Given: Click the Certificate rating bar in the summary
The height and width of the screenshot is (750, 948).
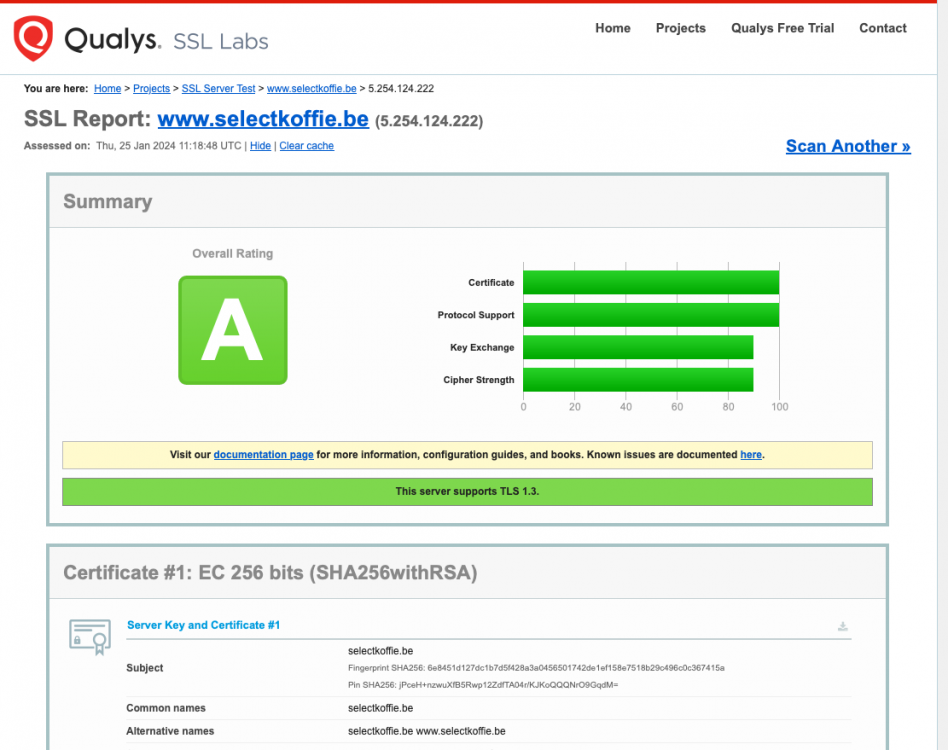Looking at the screenshot, I should pos(650,282).
